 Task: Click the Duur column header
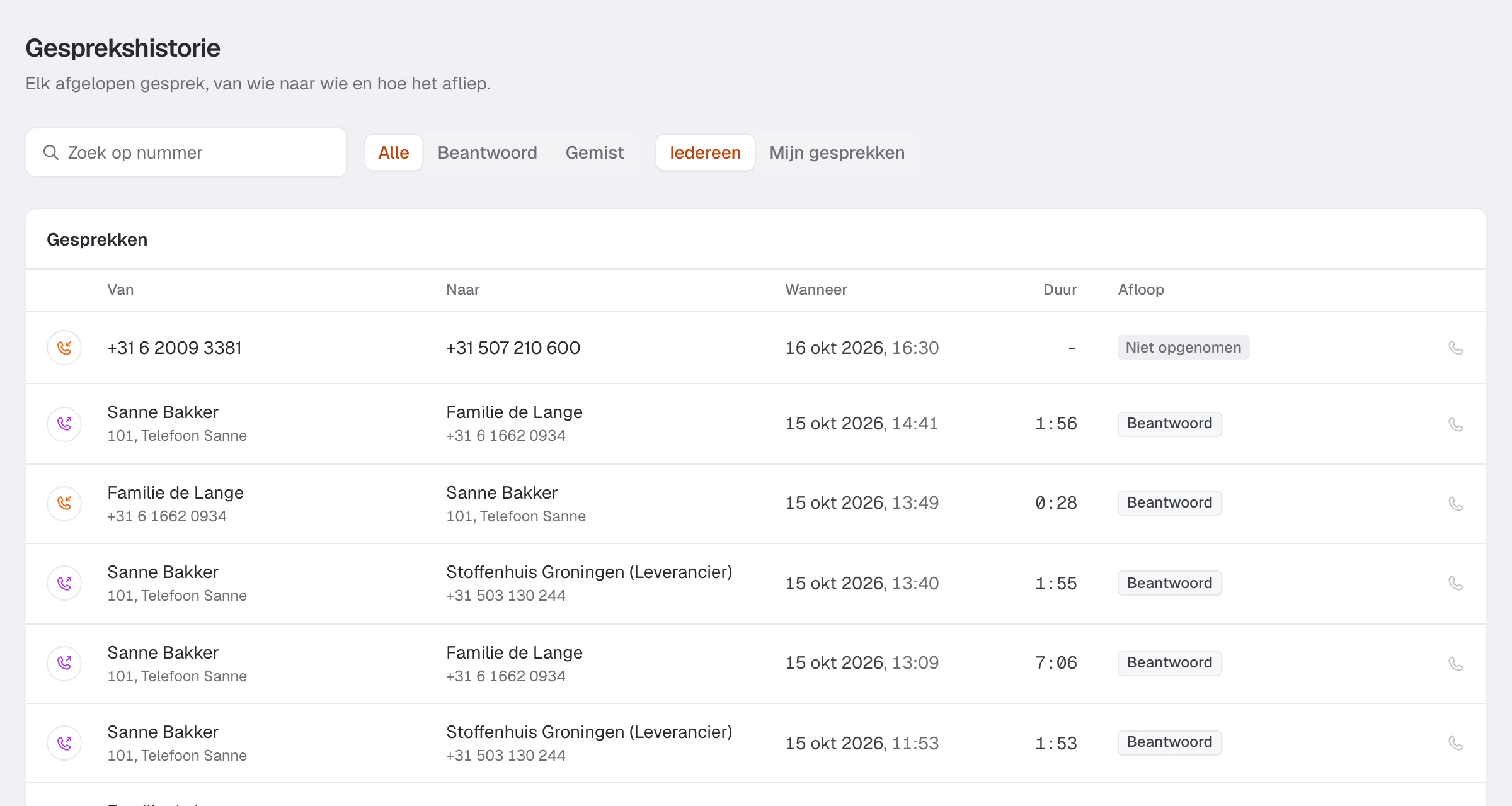tap(1060, 290)
